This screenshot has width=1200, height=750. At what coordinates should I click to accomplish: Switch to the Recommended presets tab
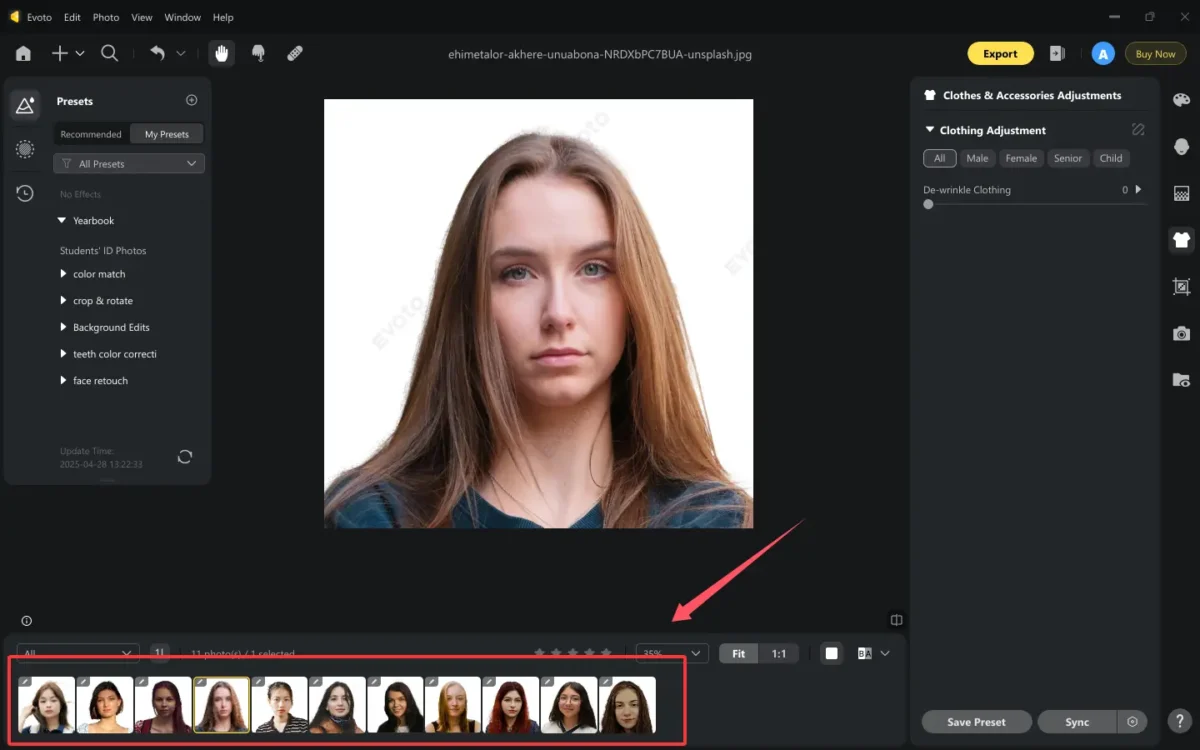click(91, 134)
